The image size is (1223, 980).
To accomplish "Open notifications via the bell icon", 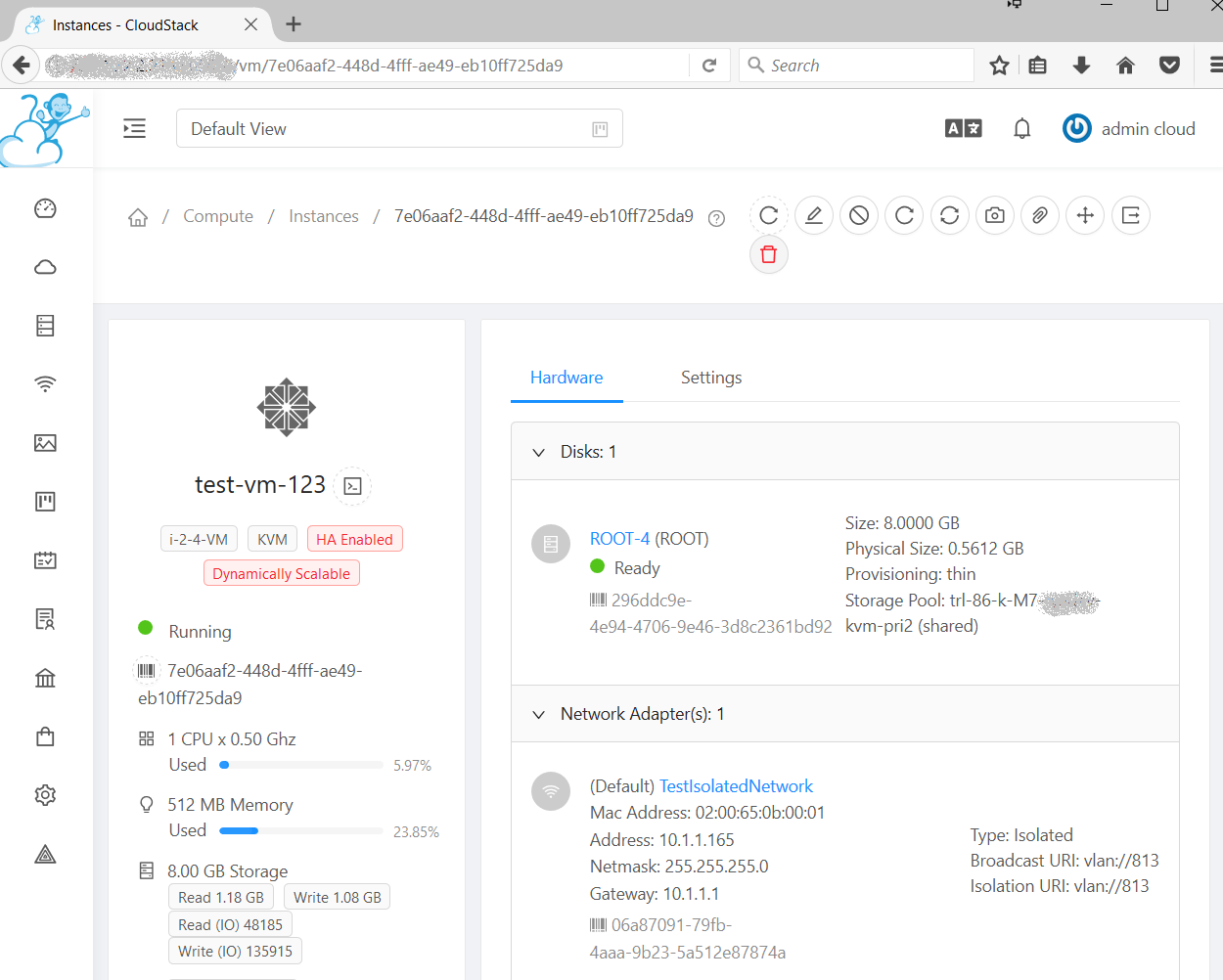I will pos(1021,128).
